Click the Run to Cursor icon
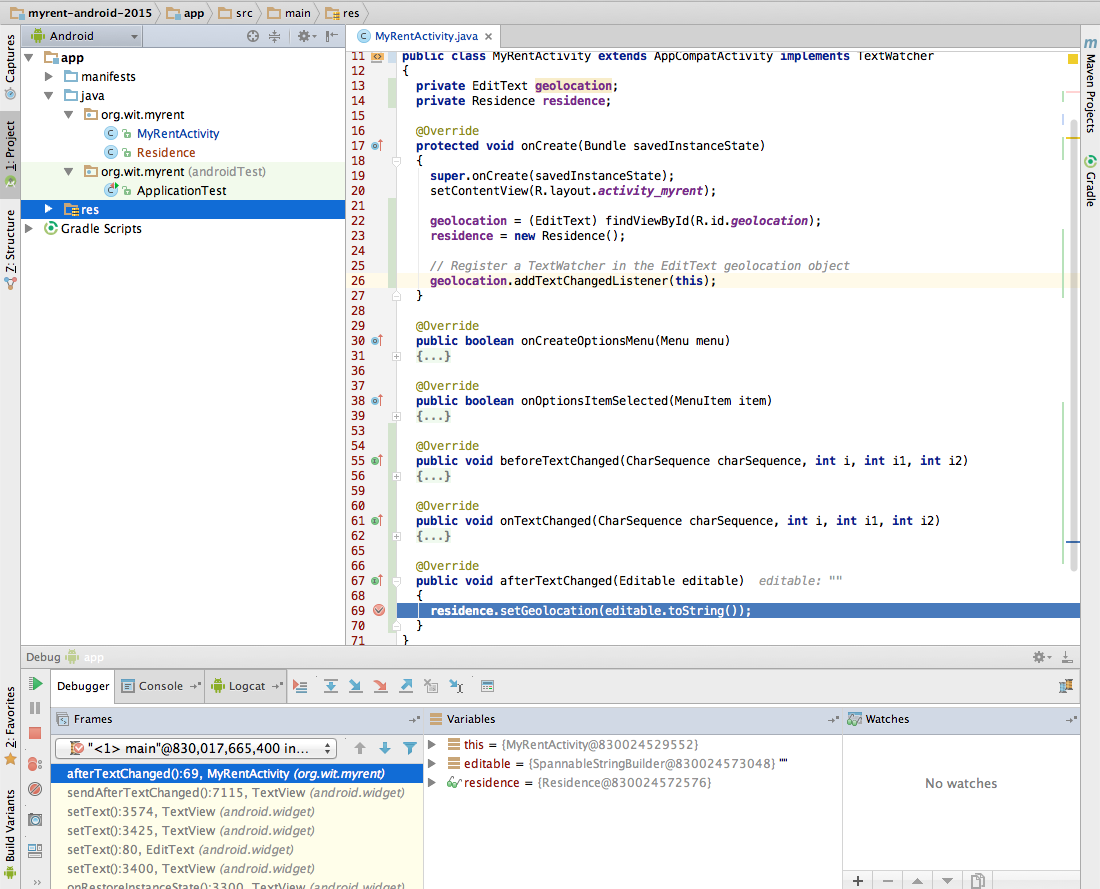The height and width of the screenshot is (889, 1100). (457, 686)
